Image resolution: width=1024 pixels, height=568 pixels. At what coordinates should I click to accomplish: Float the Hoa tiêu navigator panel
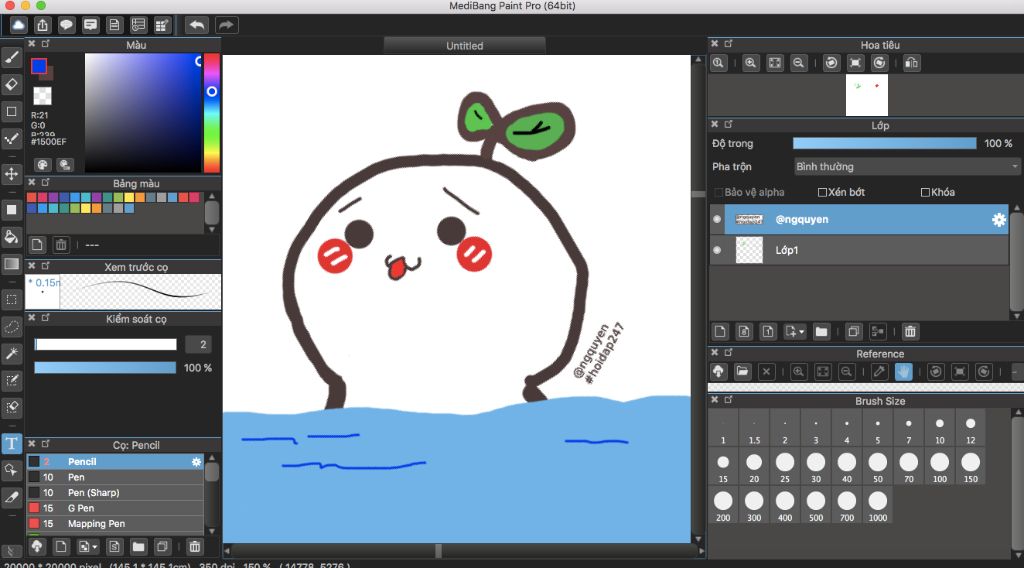click(729, 44)
